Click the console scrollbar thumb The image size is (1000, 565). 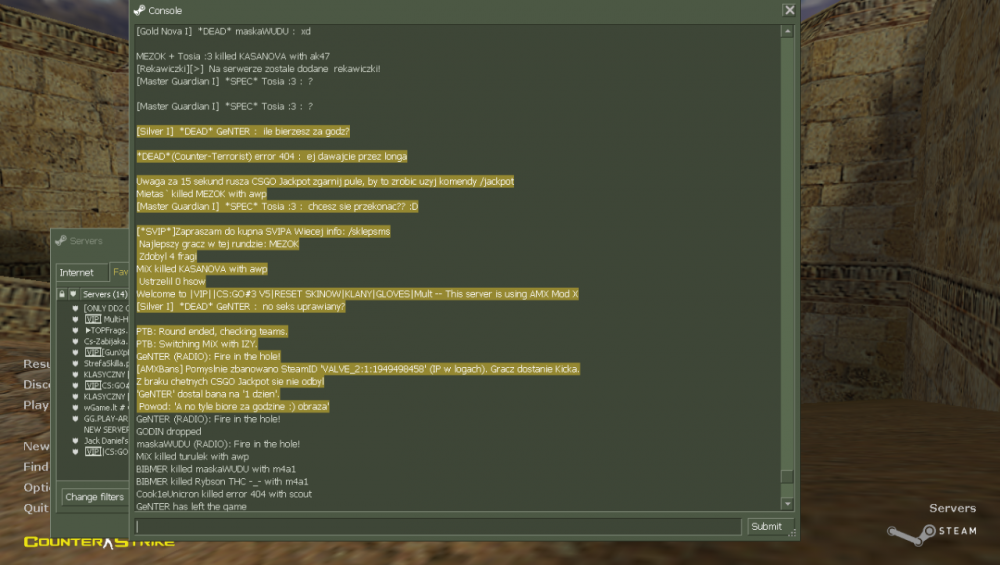787,477
